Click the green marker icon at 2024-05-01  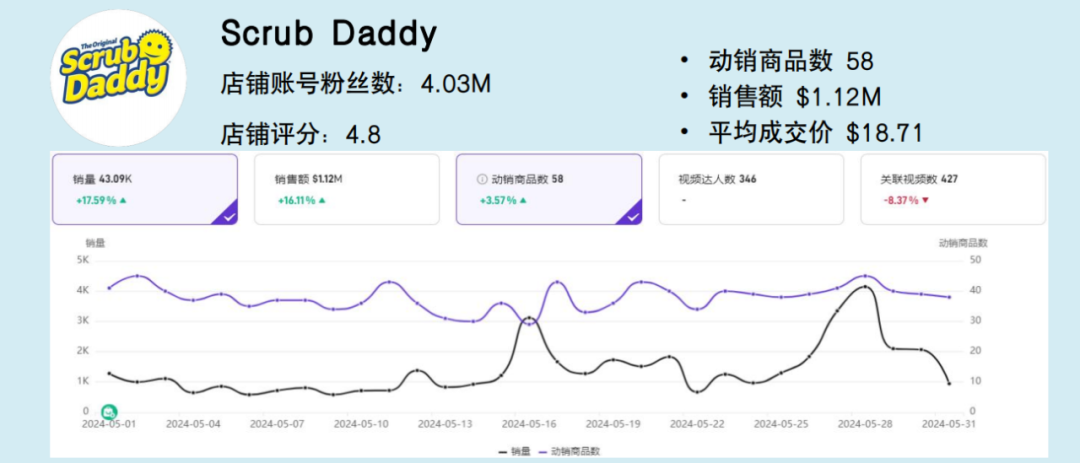coord(109,412)
